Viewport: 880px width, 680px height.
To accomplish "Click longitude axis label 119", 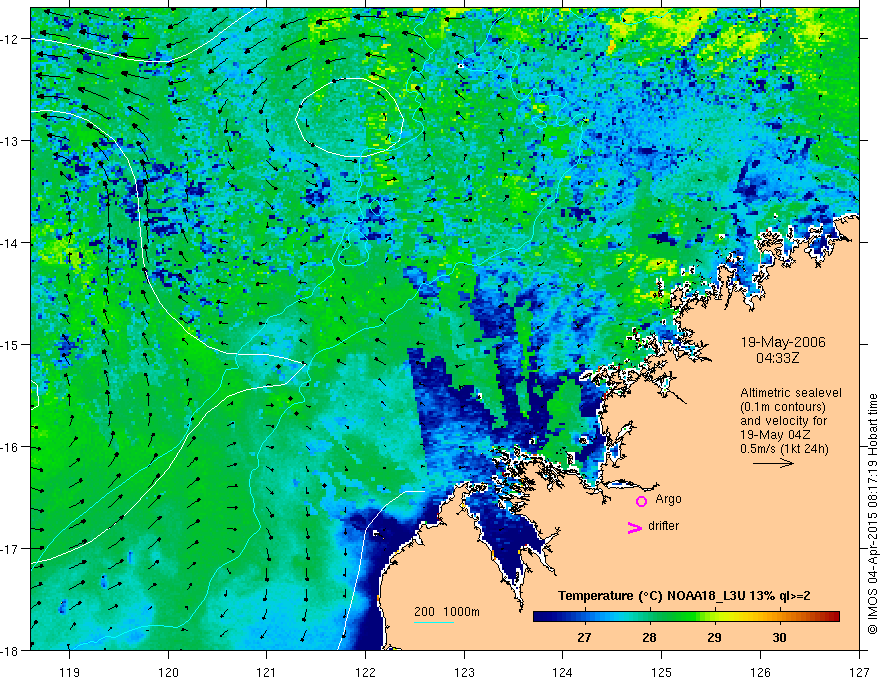I will pyautogui.click(x=70, y=672).
